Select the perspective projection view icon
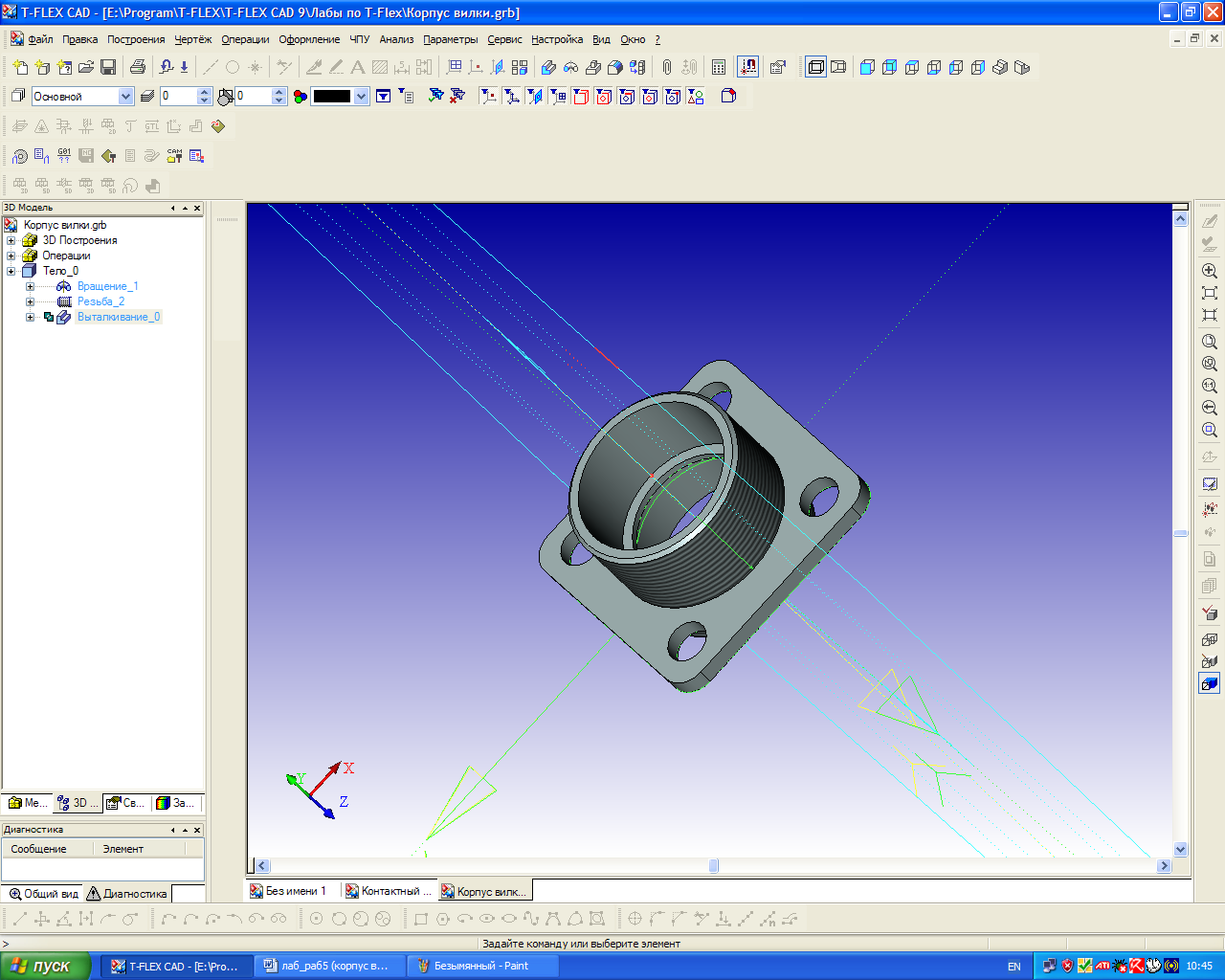This screenshot has height=980, width=1225. tap(838, 67)
